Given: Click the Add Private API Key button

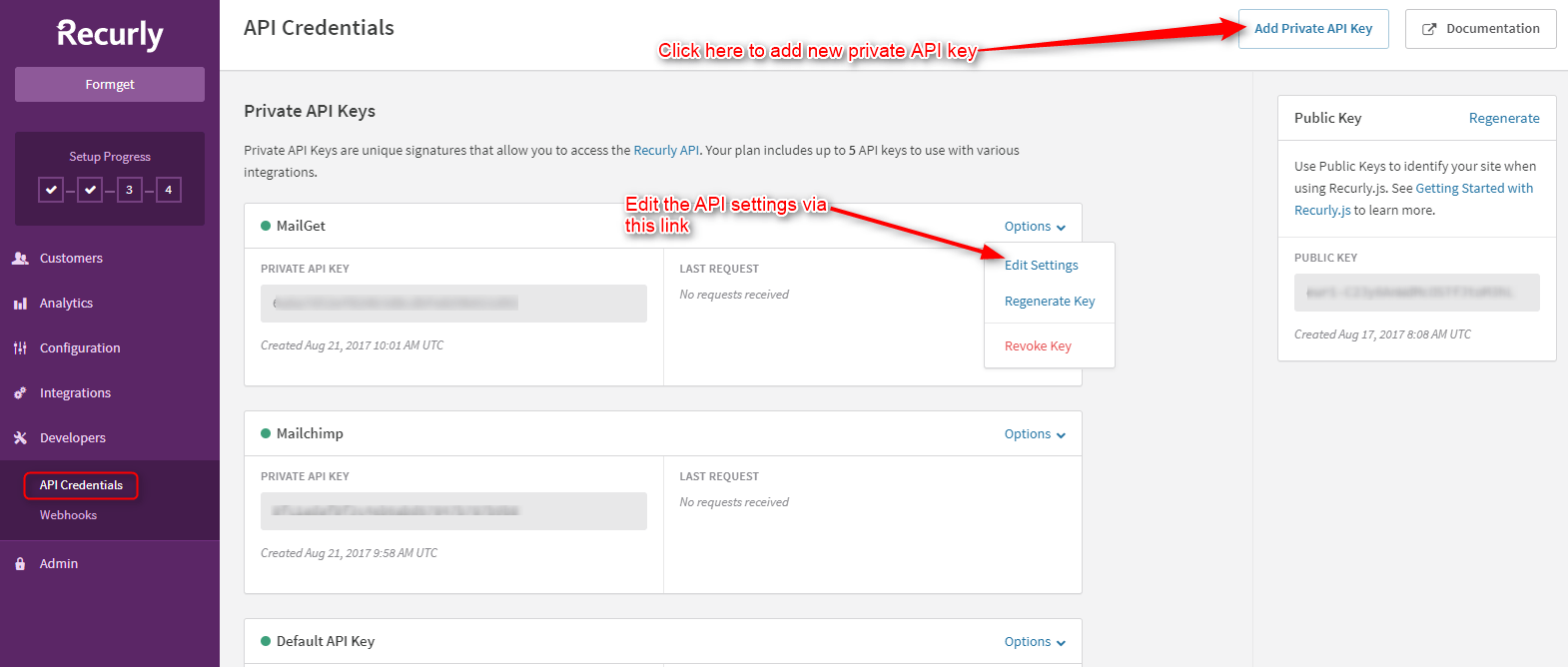Looking at the screenshot, I should pos(1313,29).
